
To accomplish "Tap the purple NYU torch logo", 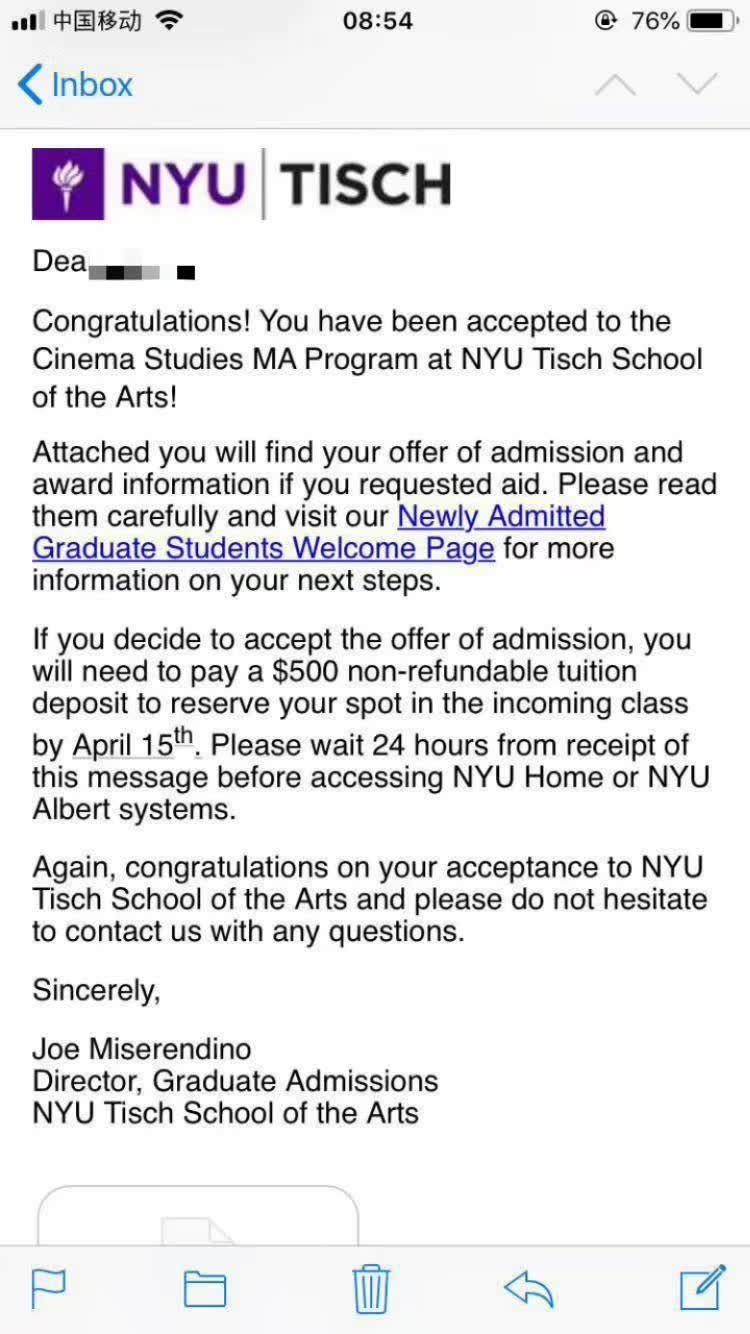I will 68,184.
